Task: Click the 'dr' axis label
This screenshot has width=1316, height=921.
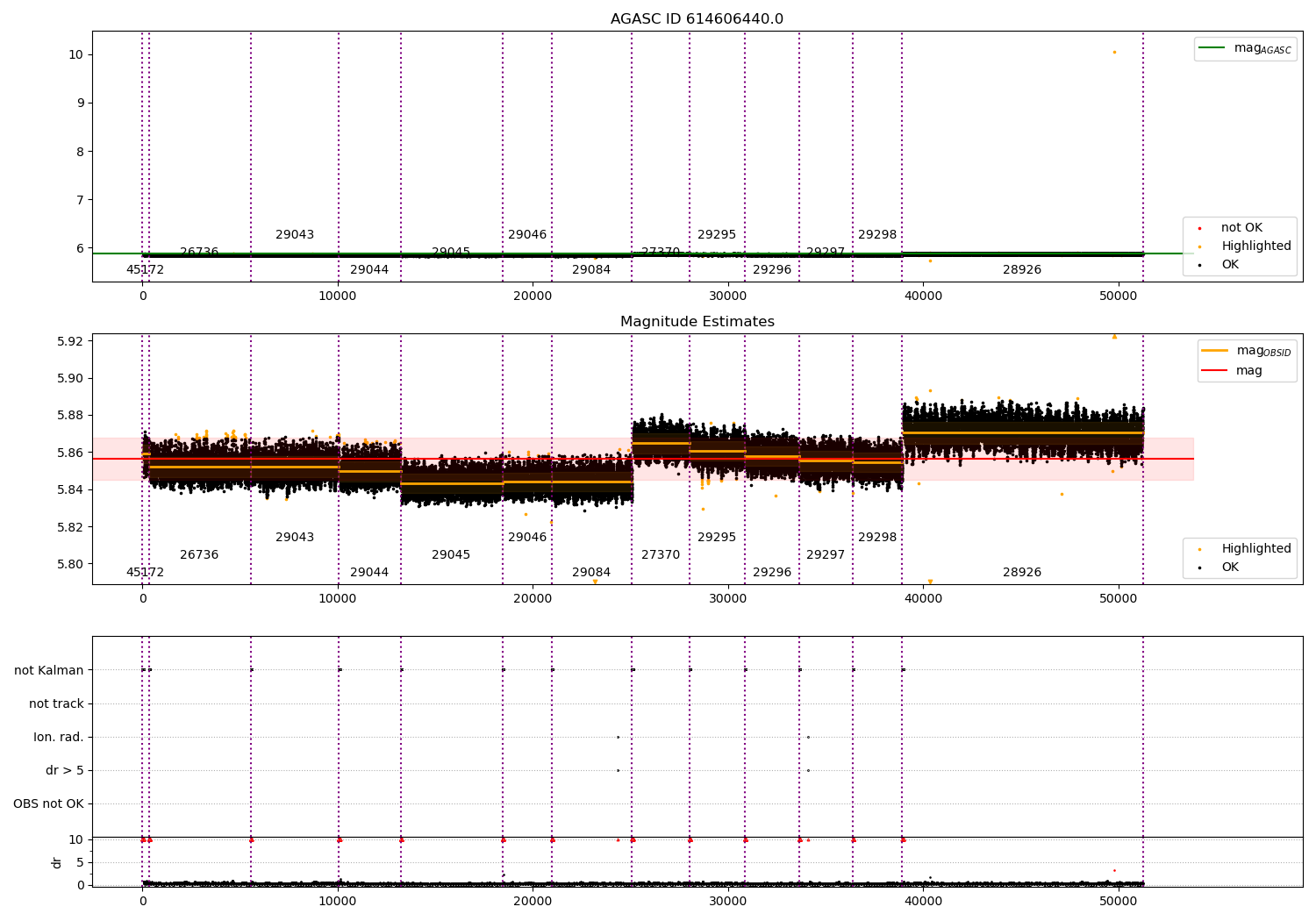Action: coord(57,862)
